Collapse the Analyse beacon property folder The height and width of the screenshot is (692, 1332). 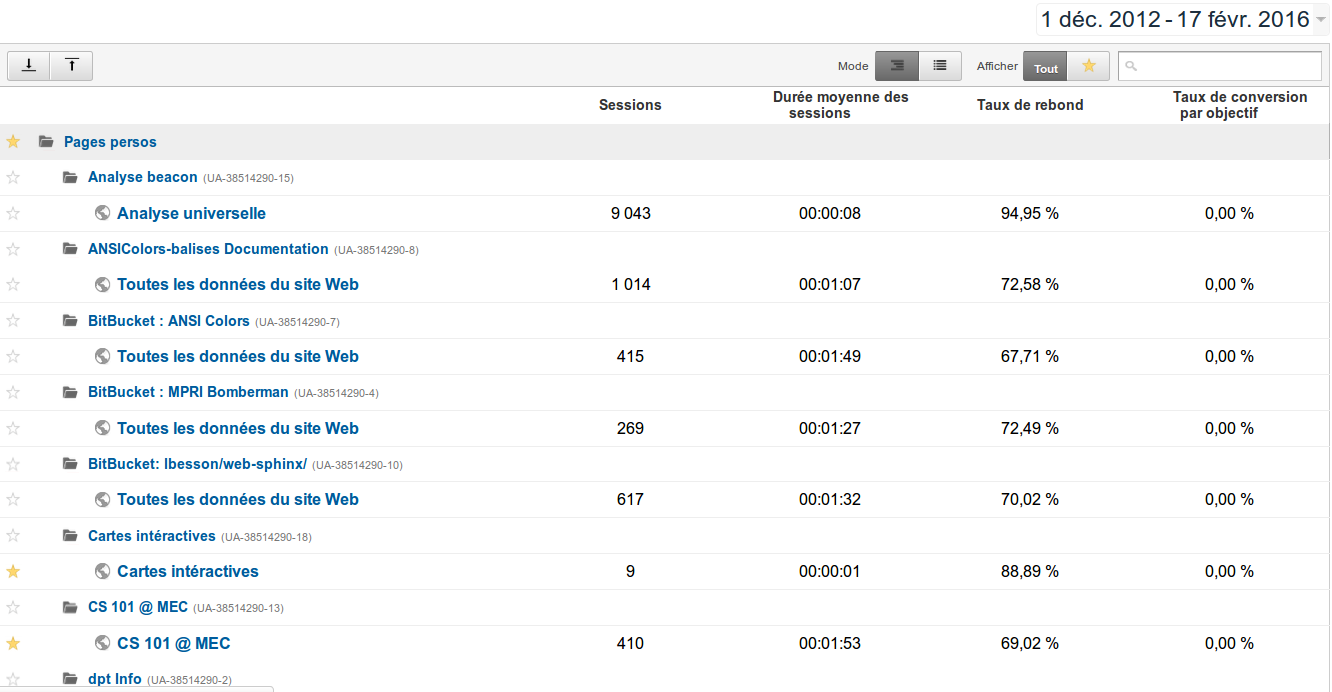coord(70,177)
